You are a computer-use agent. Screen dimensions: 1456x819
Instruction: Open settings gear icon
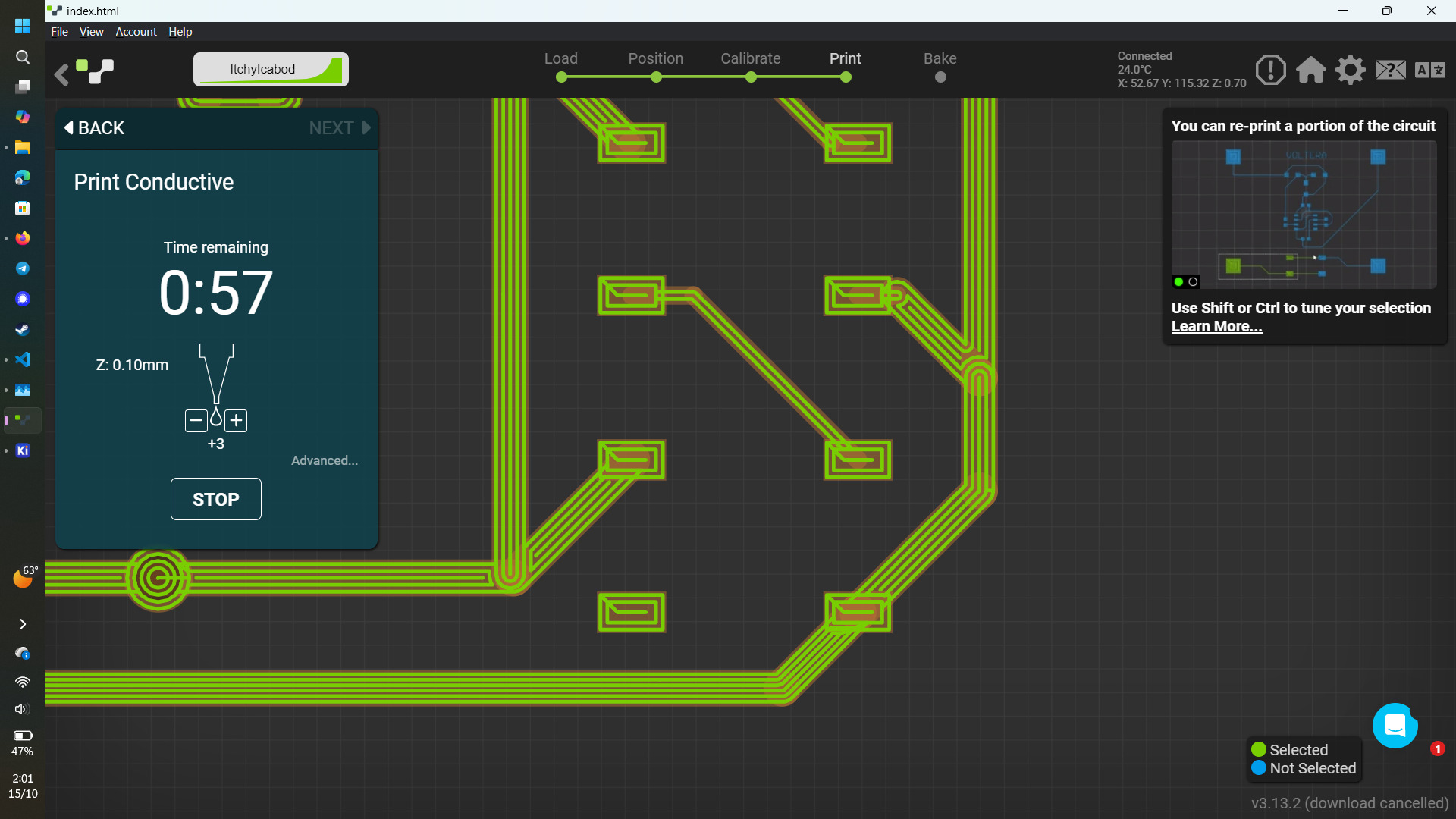(x=1351, y=70)
